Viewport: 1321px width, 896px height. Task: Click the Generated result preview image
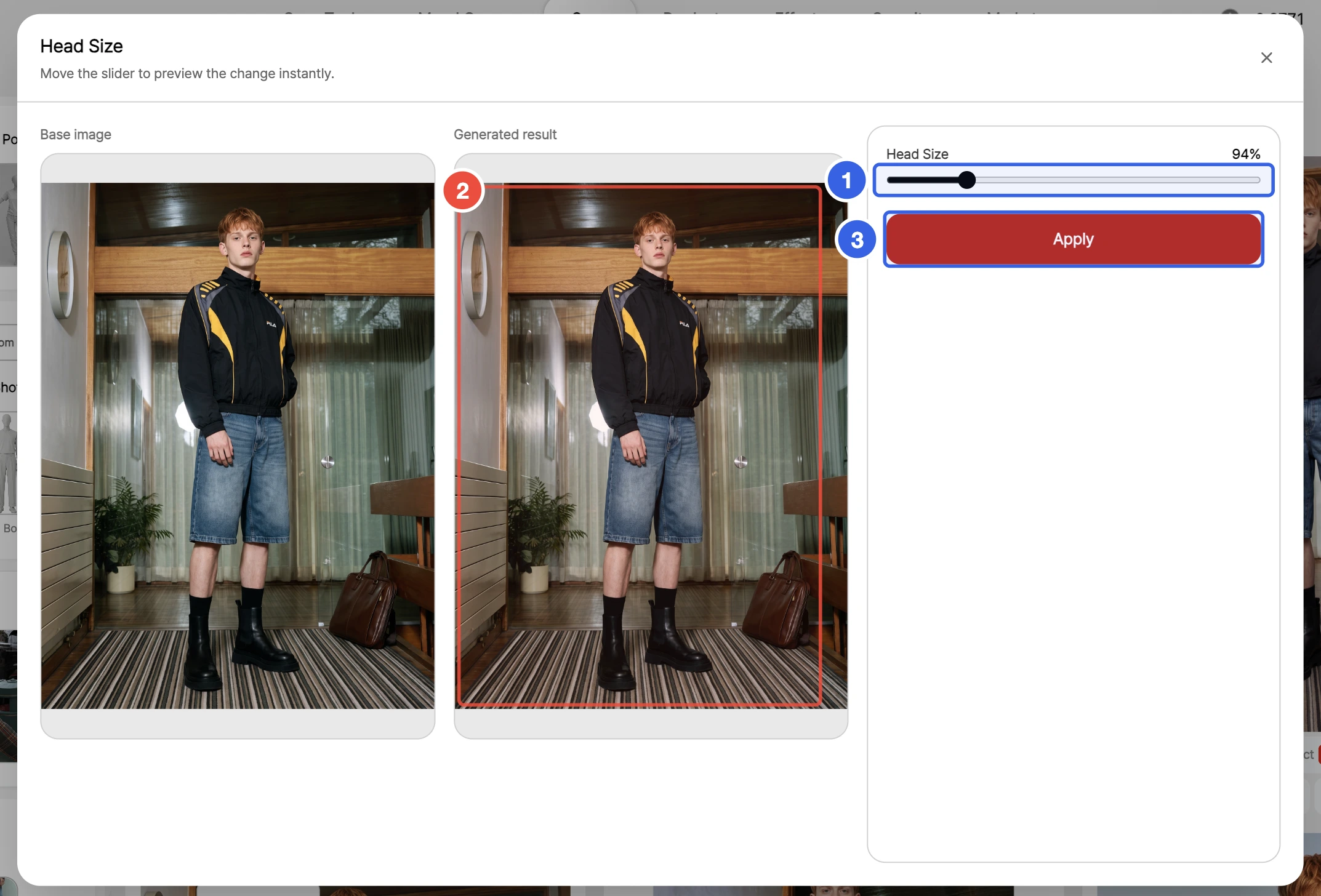pyautogui.click(x=651, y=446)
